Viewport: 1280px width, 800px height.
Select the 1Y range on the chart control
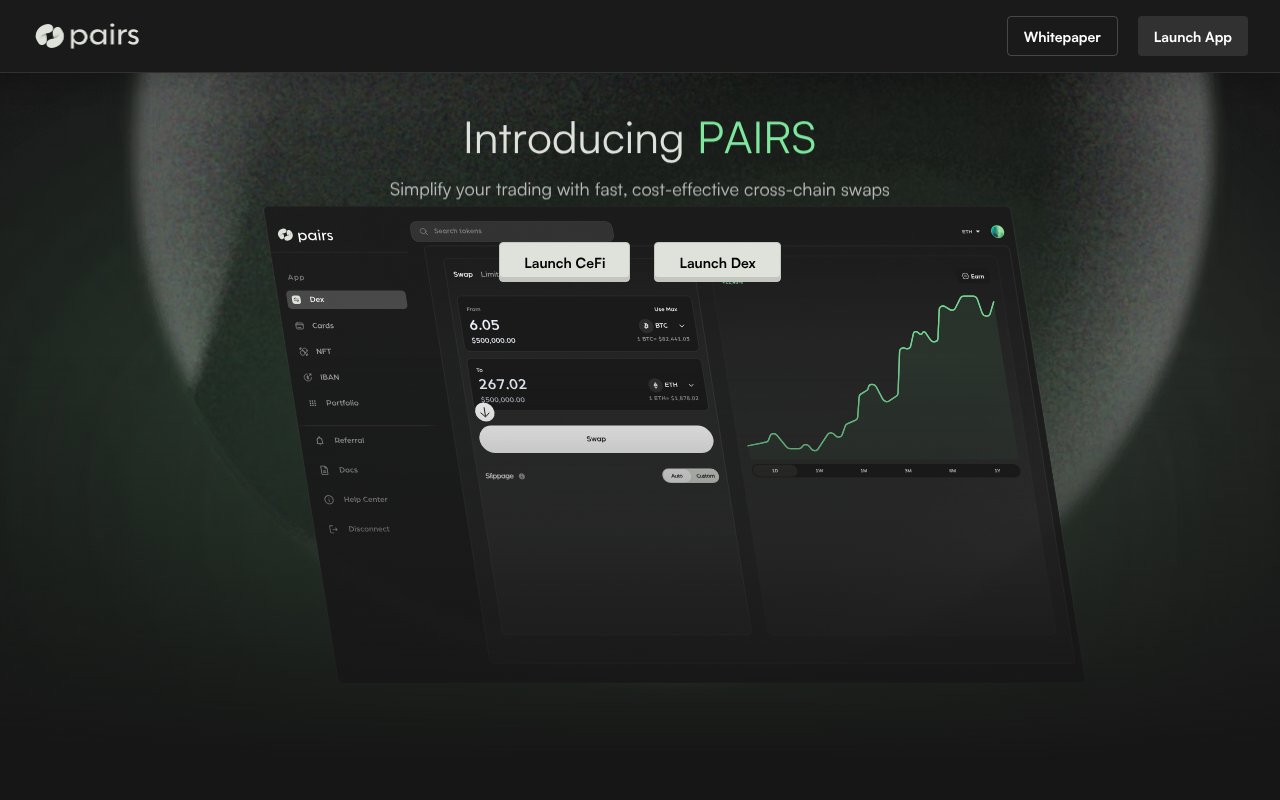[x=997, y=470]
